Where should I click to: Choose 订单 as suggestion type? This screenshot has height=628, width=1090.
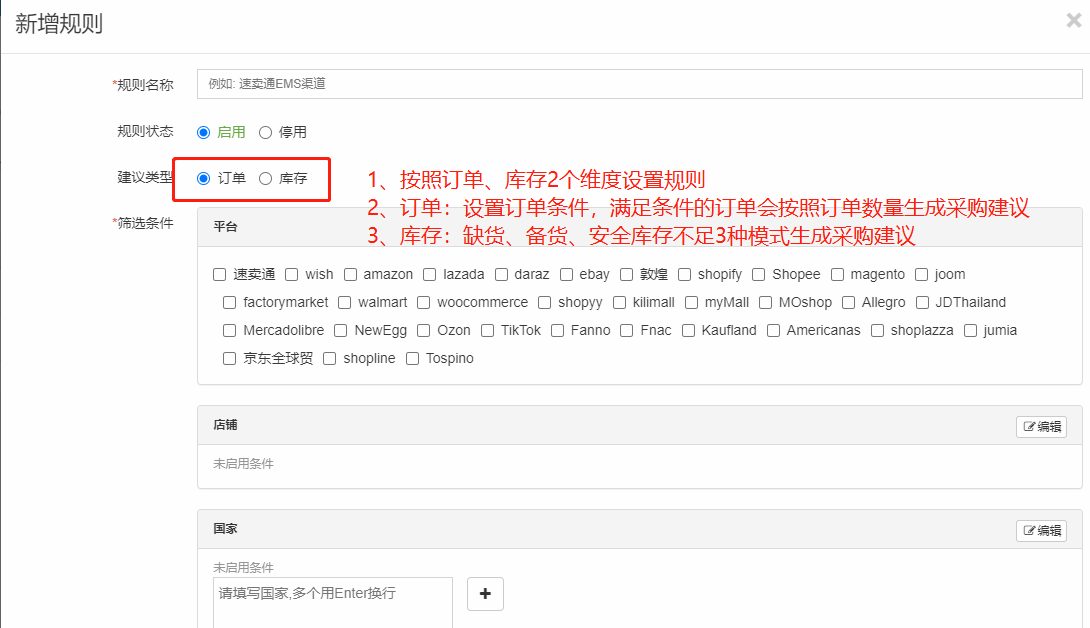pos(204,179)
